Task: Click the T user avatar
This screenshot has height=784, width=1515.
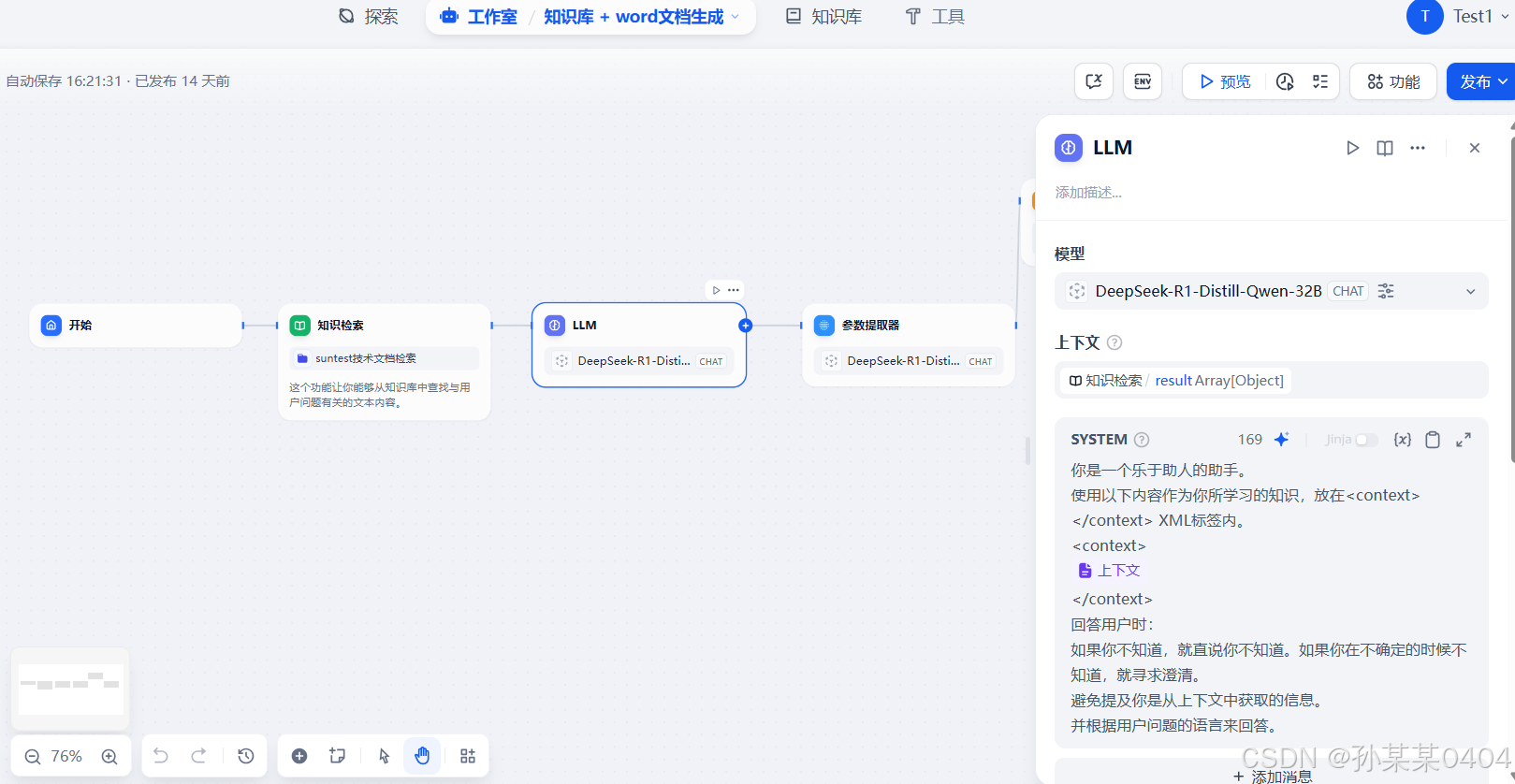Action: click(x=1424, y=16)
